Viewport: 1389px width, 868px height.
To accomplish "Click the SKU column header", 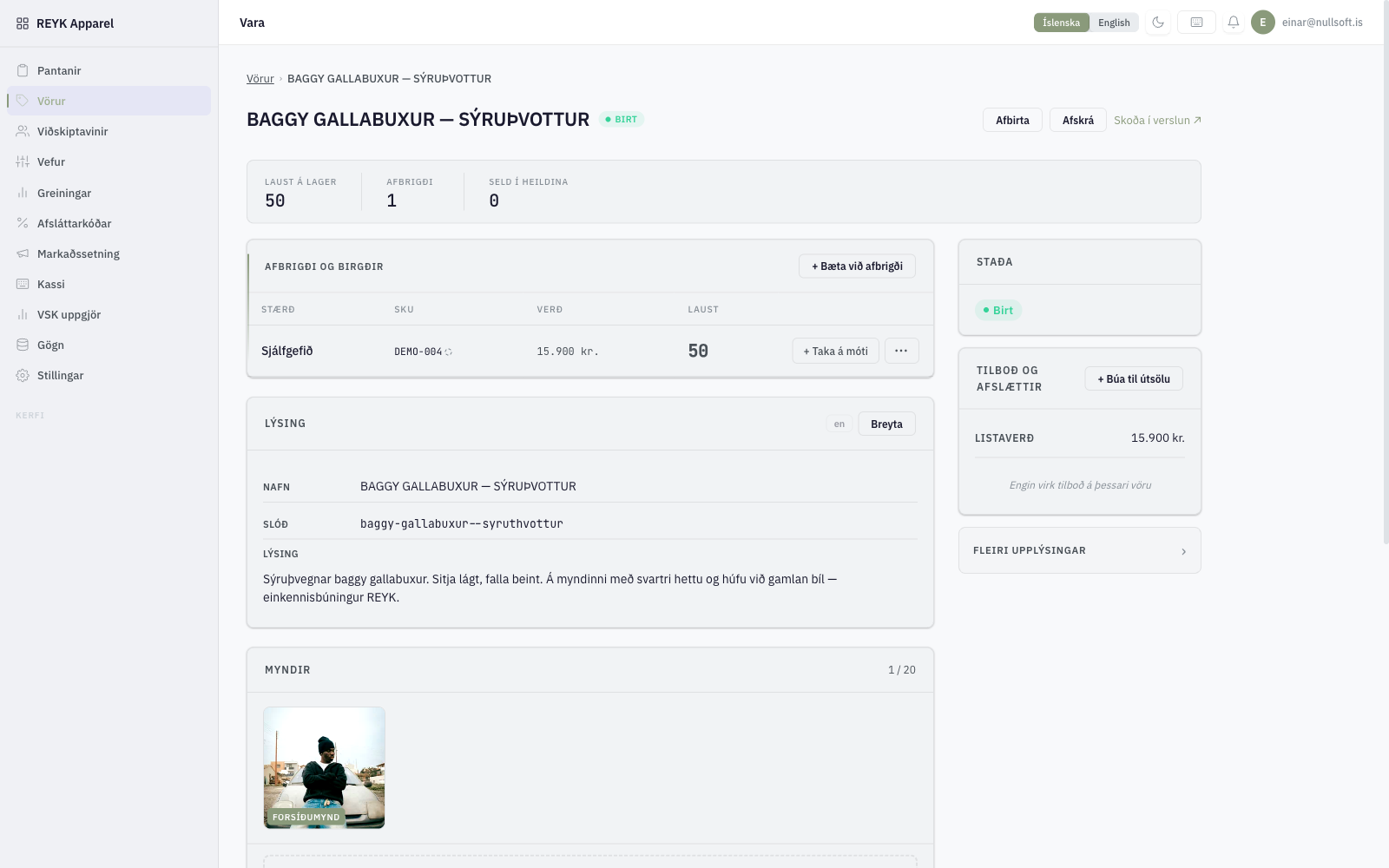I will point(404,309).
